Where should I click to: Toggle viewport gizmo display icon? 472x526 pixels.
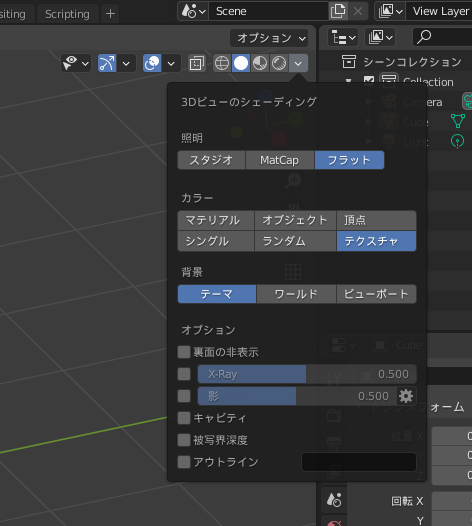pyautogui.click(x=107, y=63)
